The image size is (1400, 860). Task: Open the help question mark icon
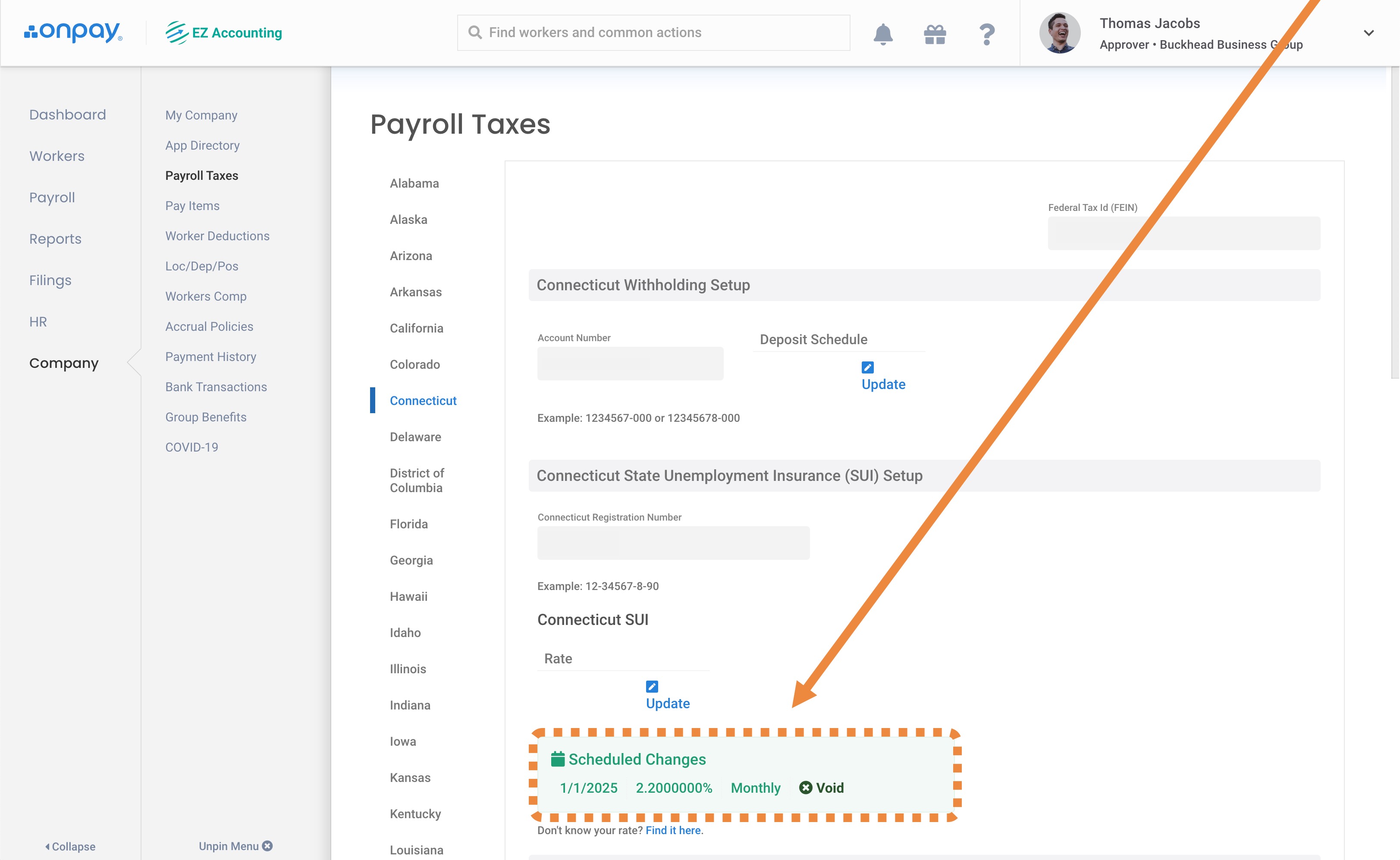(986, 34)
